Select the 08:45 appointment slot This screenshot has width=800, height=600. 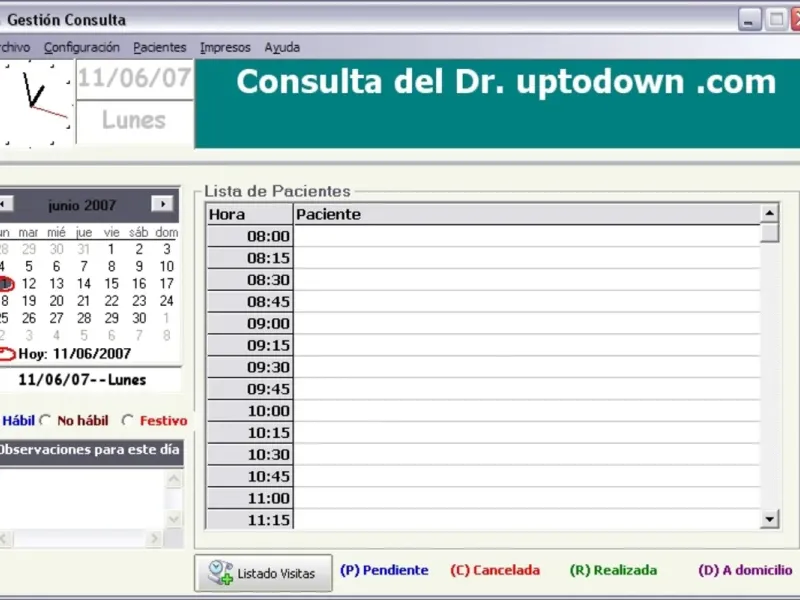[x=250, y=302]
